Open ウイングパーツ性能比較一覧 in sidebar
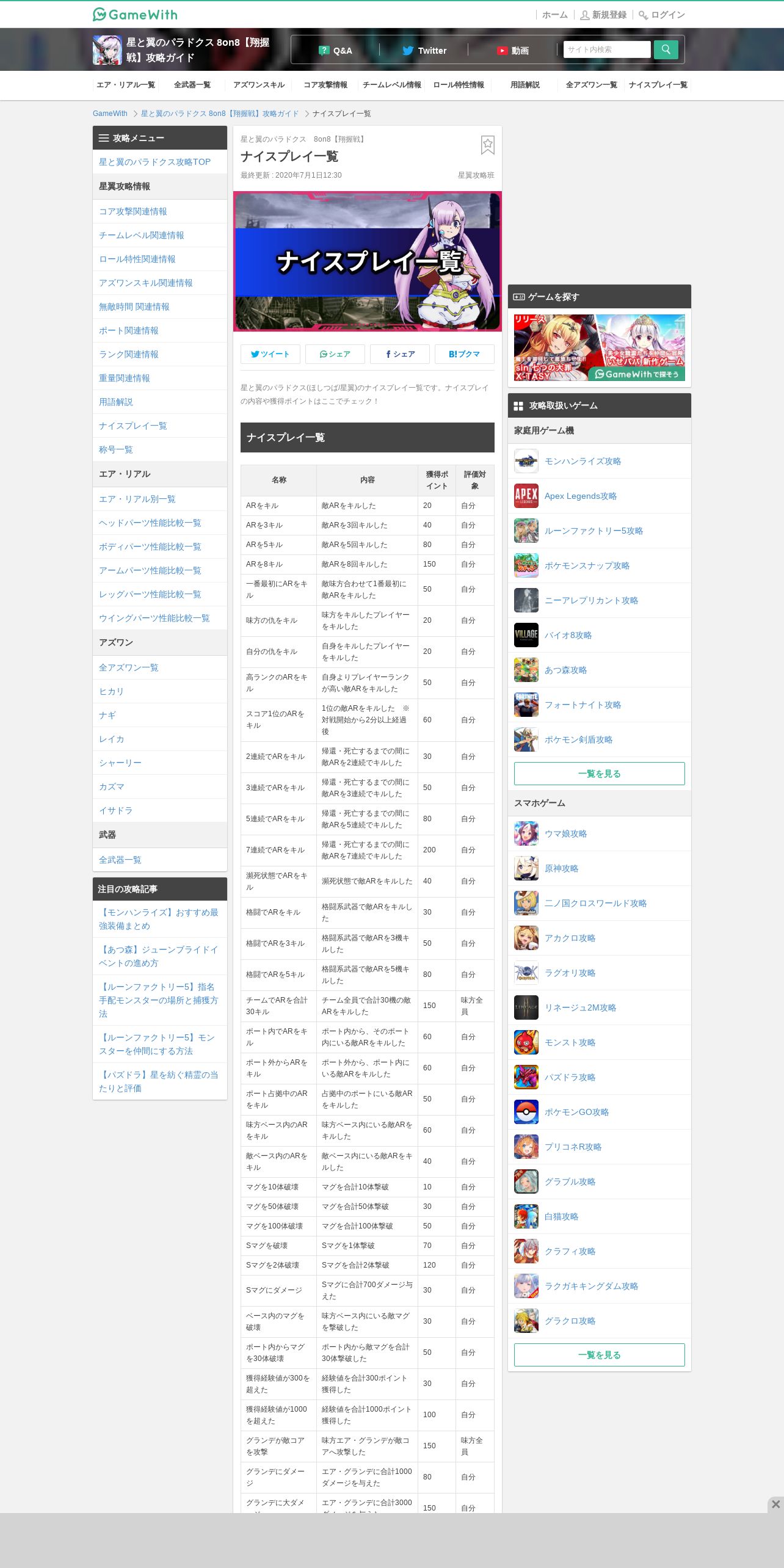This screenshot has height=1568, width=784. 160,618
